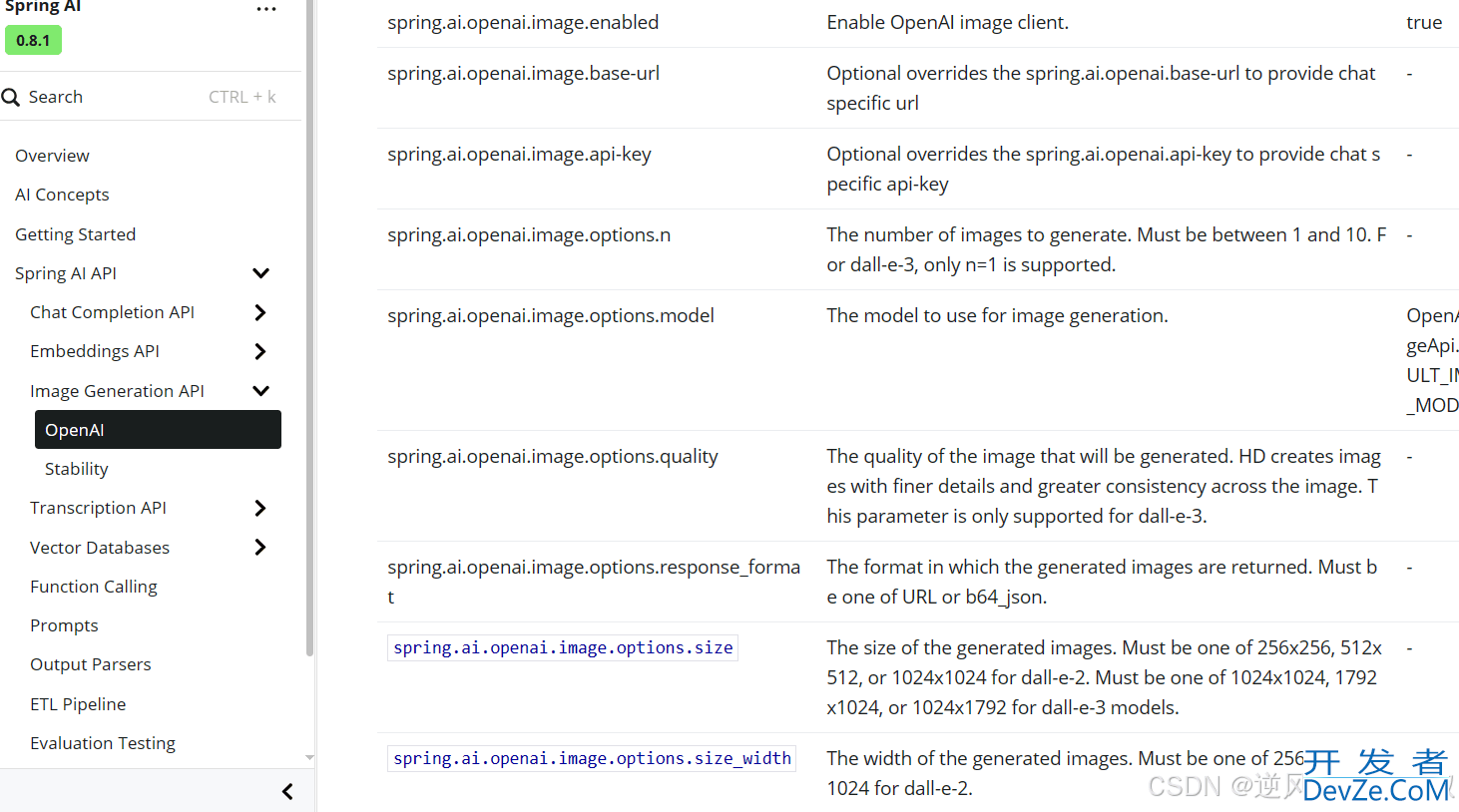Navigate to Prompts page
The height and width of the screenshot is (812, 1459).
[x=64, y=625]
